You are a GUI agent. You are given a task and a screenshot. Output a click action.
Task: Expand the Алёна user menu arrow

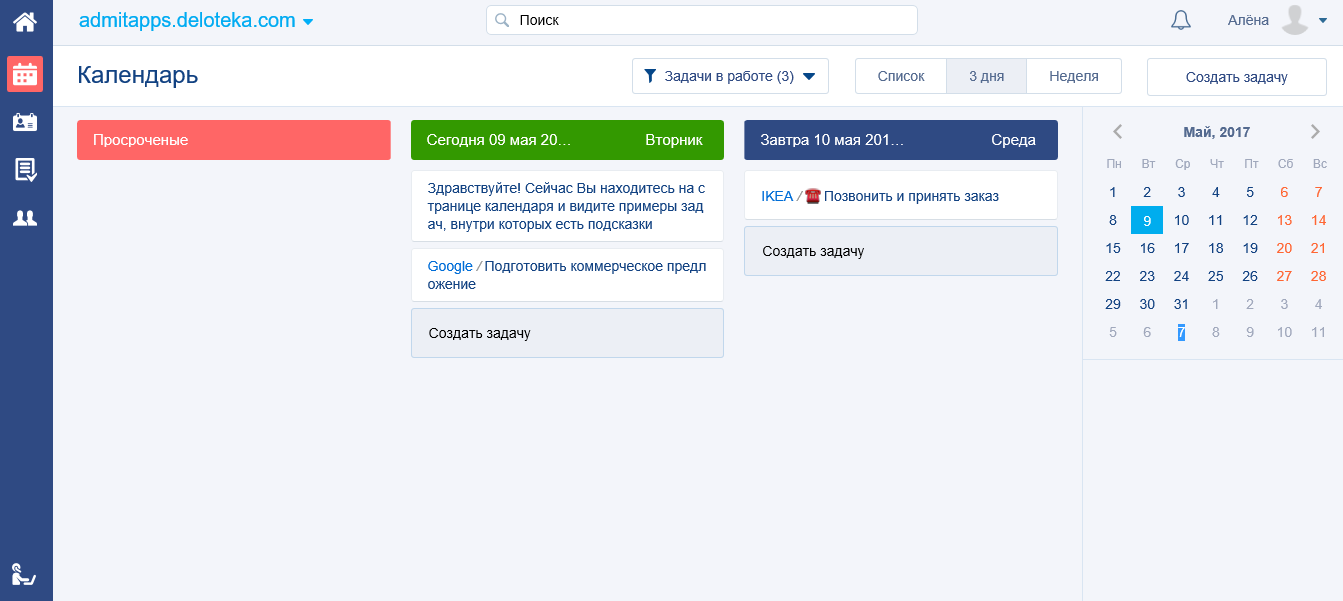point(1323,21)
